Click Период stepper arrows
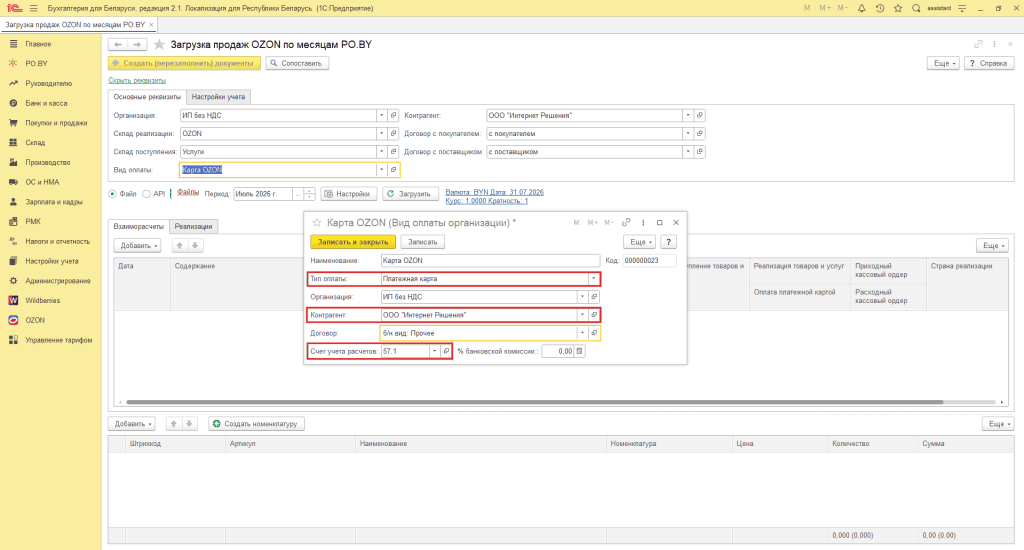Screen dimensions: 1024x550 point(310,194)
